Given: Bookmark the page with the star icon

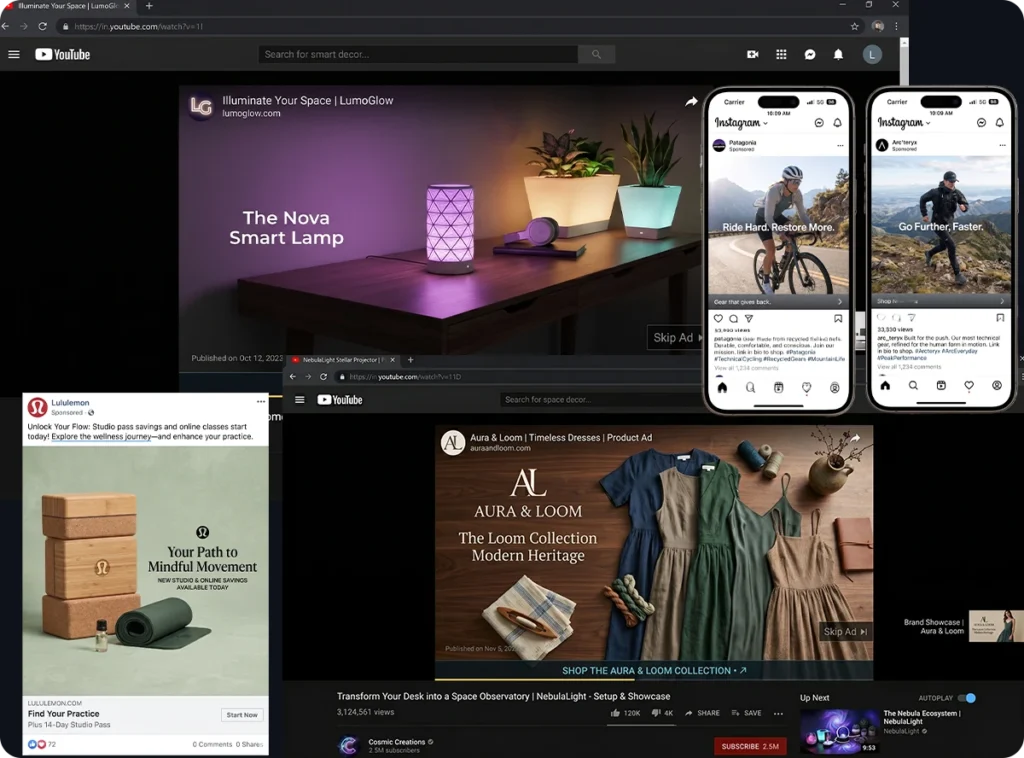Looking at the screenshot, I should tap(854, 26).
